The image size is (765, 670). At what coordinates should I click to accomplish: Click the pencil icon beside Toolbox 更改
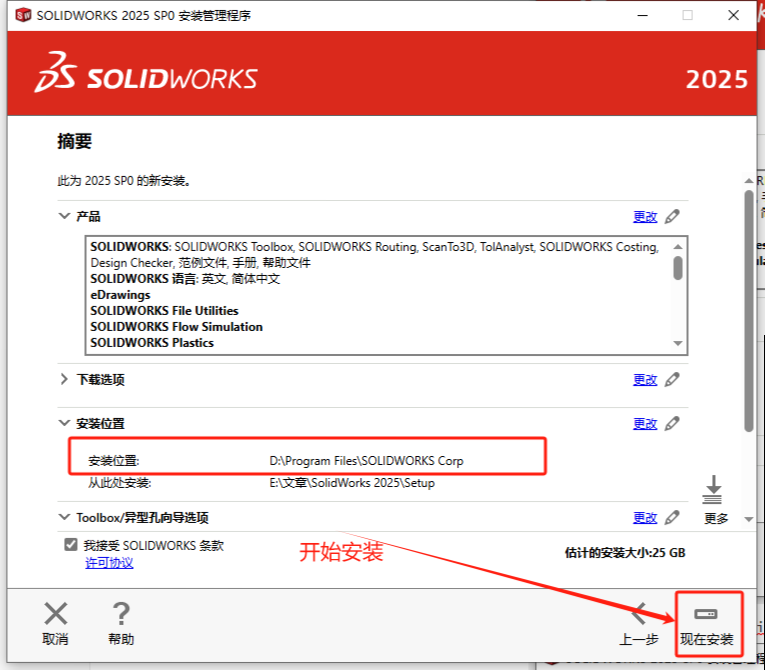coord(672,517)
